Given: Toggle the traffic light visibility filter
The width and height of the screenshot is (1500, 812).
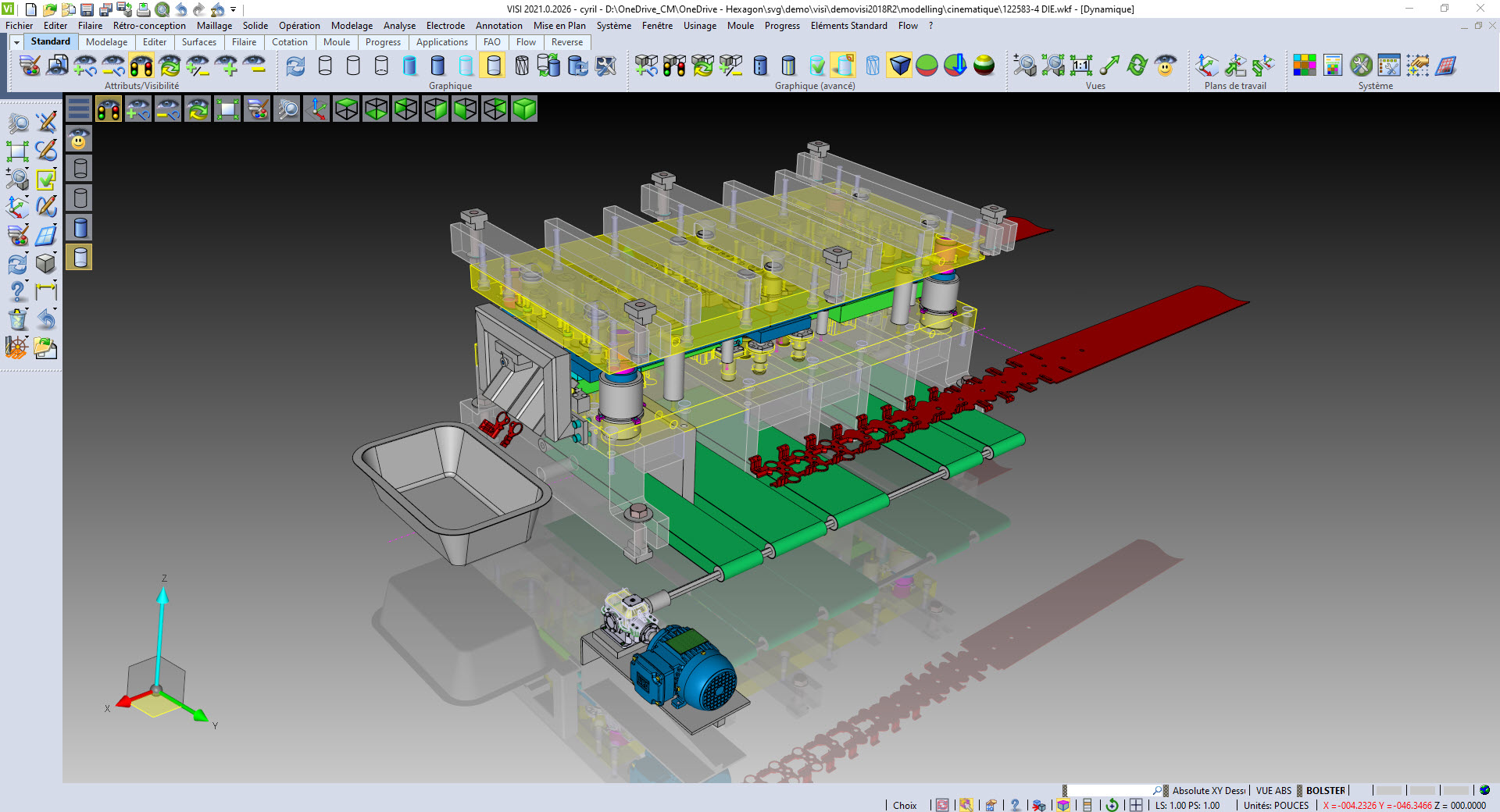Looking at the screenshot, I should point(141,66).
